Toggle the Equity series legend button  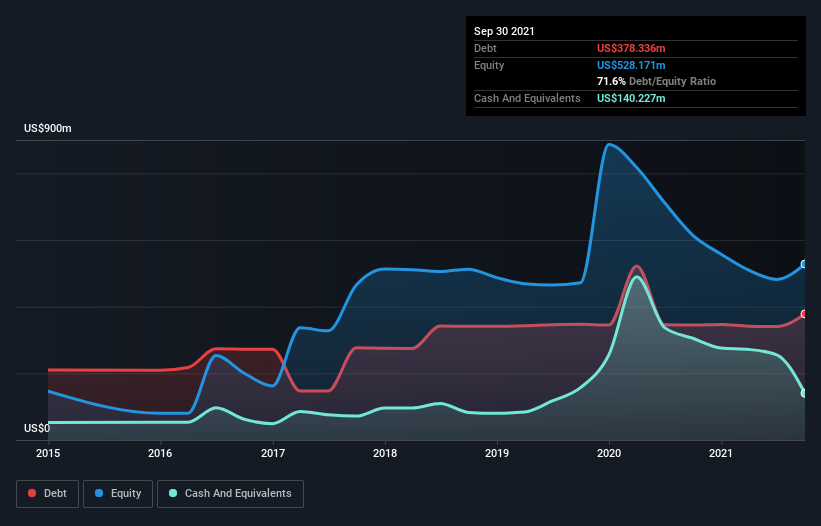tap(118, 494)
